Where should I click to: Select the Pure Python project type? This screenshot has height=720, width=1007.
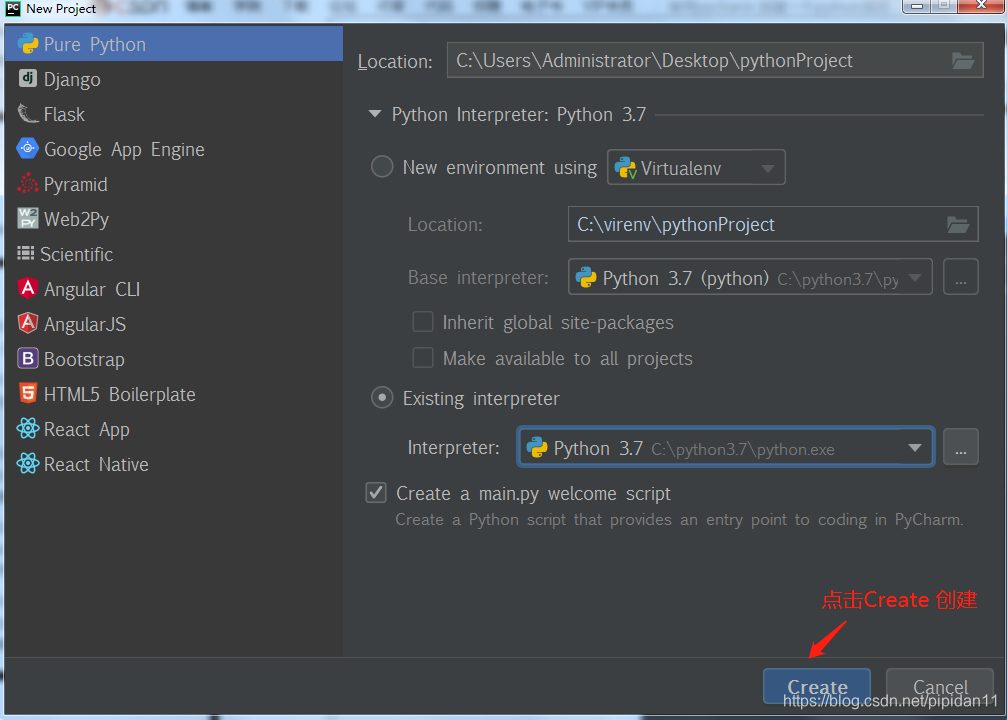173,44
